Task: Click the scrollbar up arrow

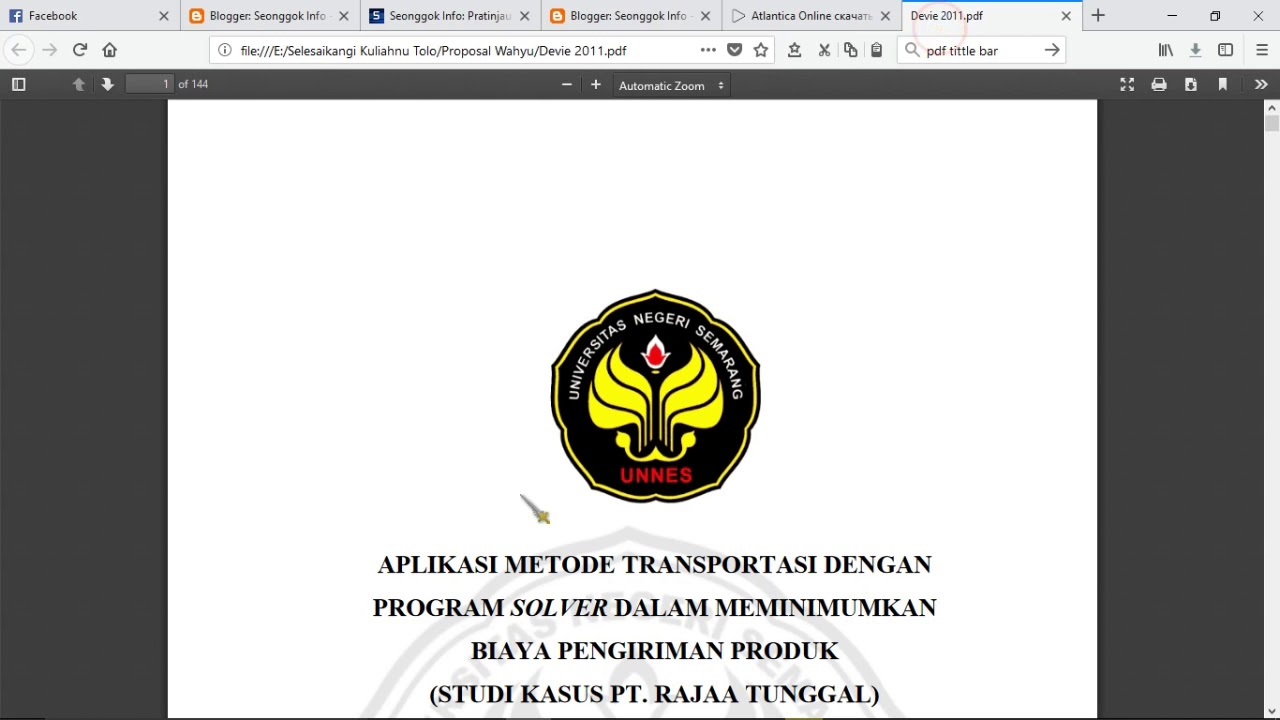Action: tap(1272, 107)
